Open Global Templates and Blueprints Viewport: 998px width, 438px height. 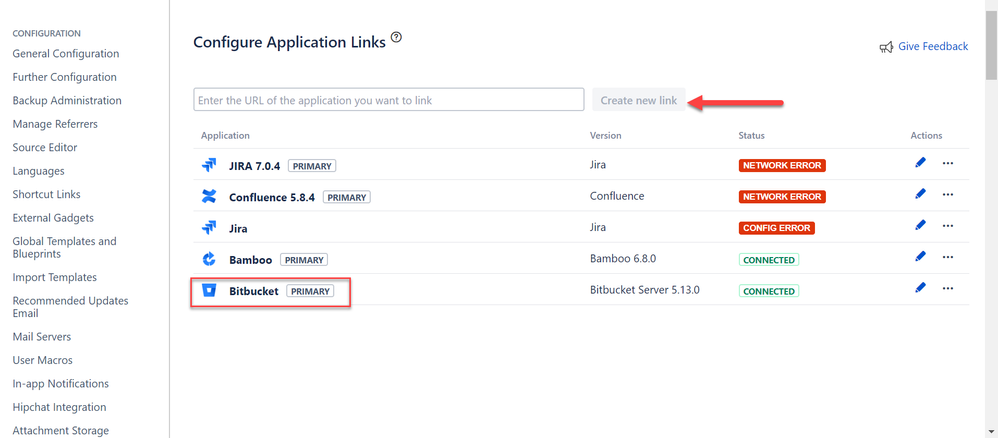click(x=64, y=248)
